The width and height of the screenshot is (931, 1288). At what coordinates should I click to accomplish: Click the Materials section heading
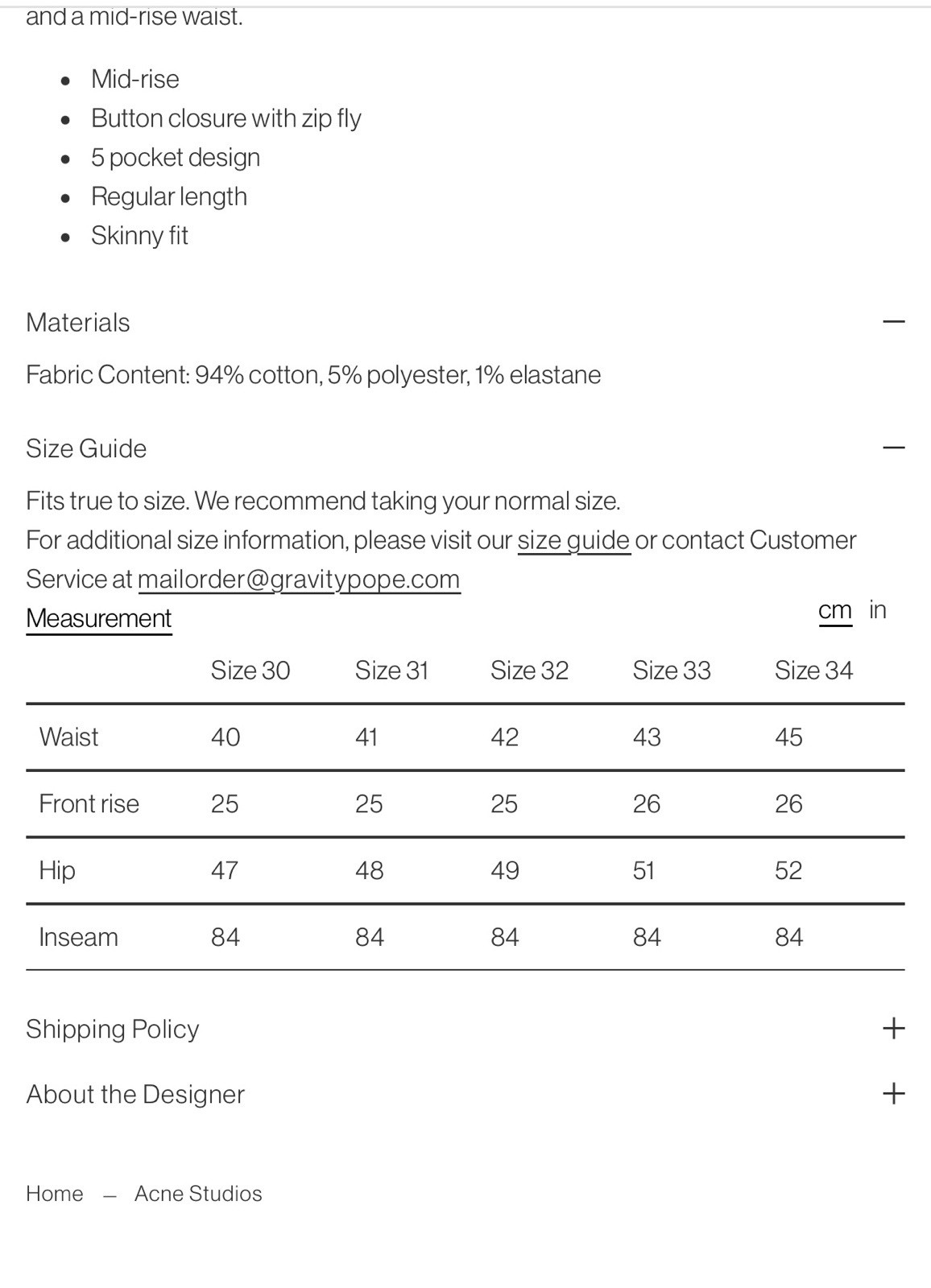click(x=77, y=322)
